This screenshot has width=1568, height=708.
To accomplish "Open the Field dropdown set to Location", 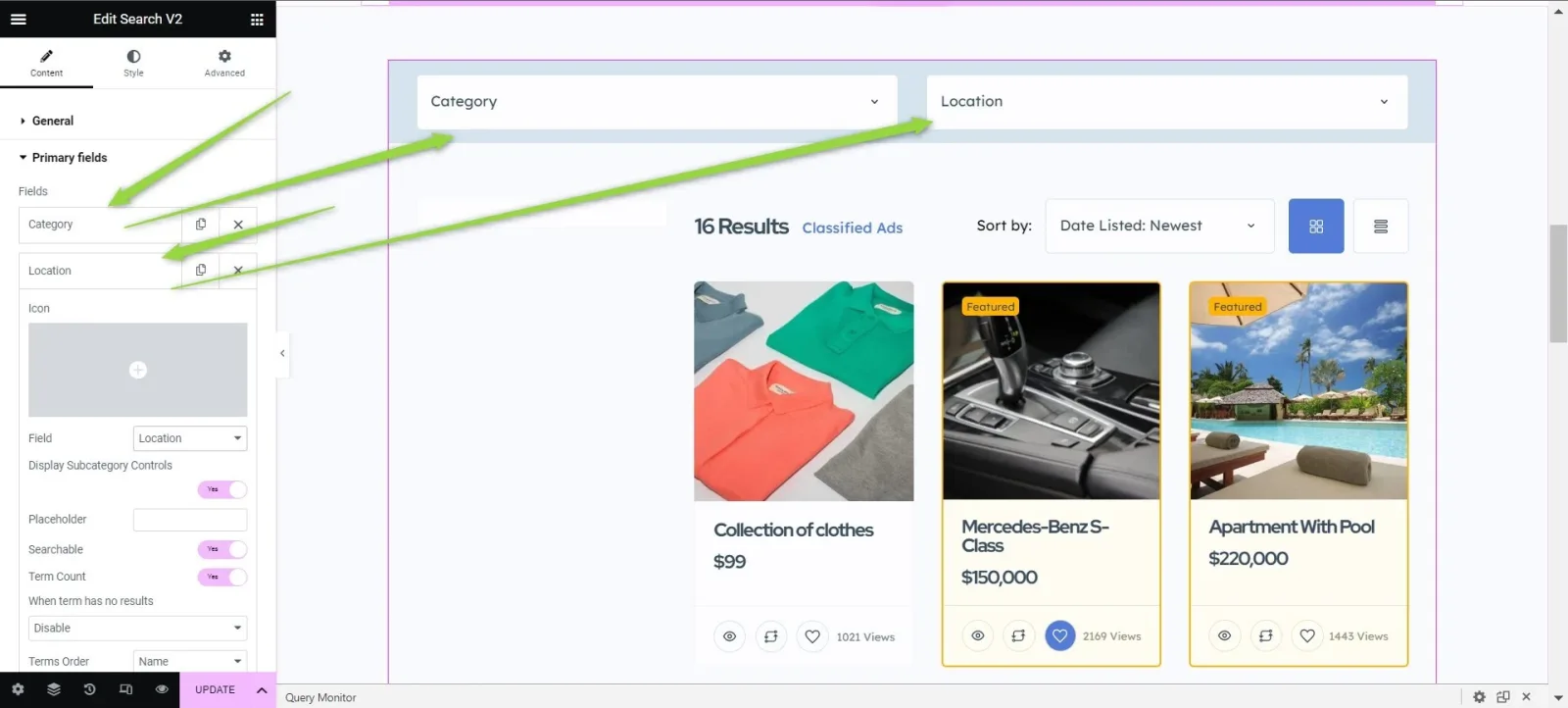I will click(x=190, y=438).
